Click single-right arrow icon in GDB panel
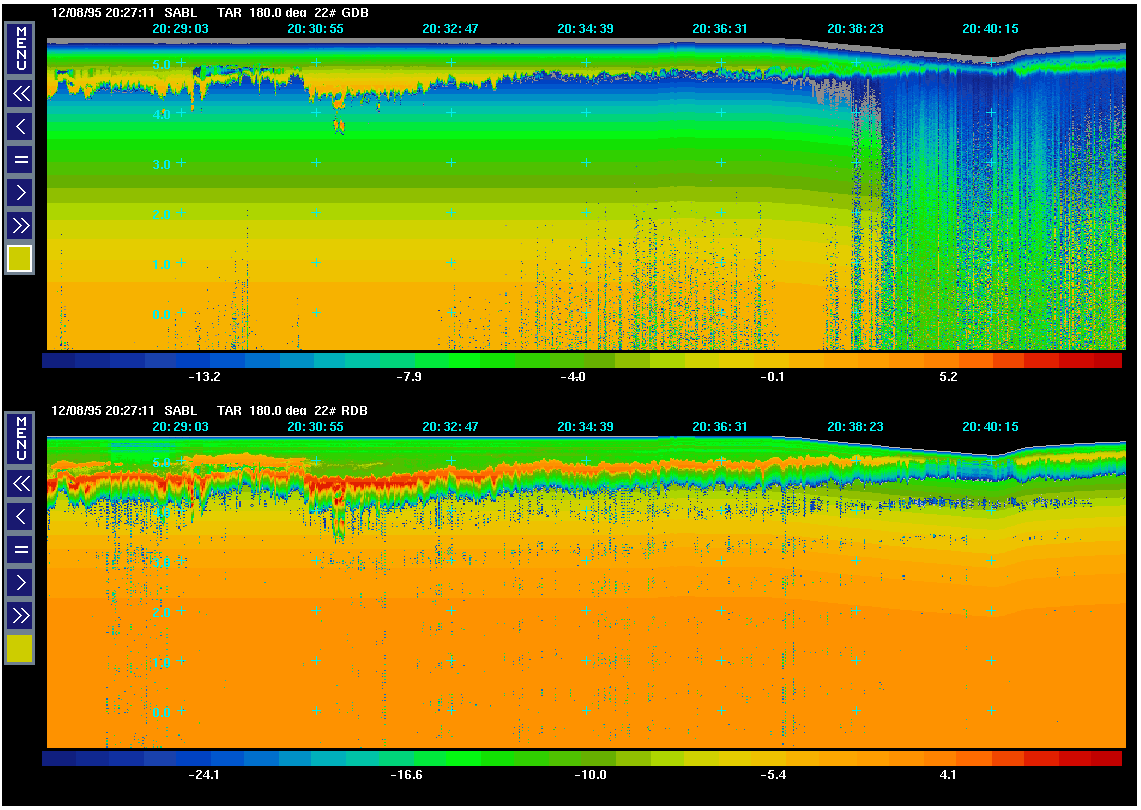The height and width of the screenshot is (810, 1141). (x=20, y=192)
